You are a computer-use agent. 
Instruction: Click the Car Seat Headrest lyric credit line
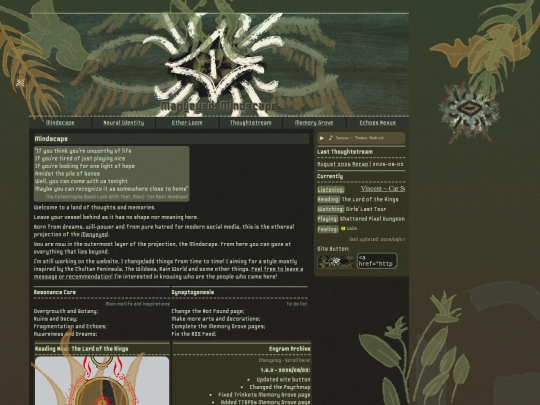click(x=117, y=197)
